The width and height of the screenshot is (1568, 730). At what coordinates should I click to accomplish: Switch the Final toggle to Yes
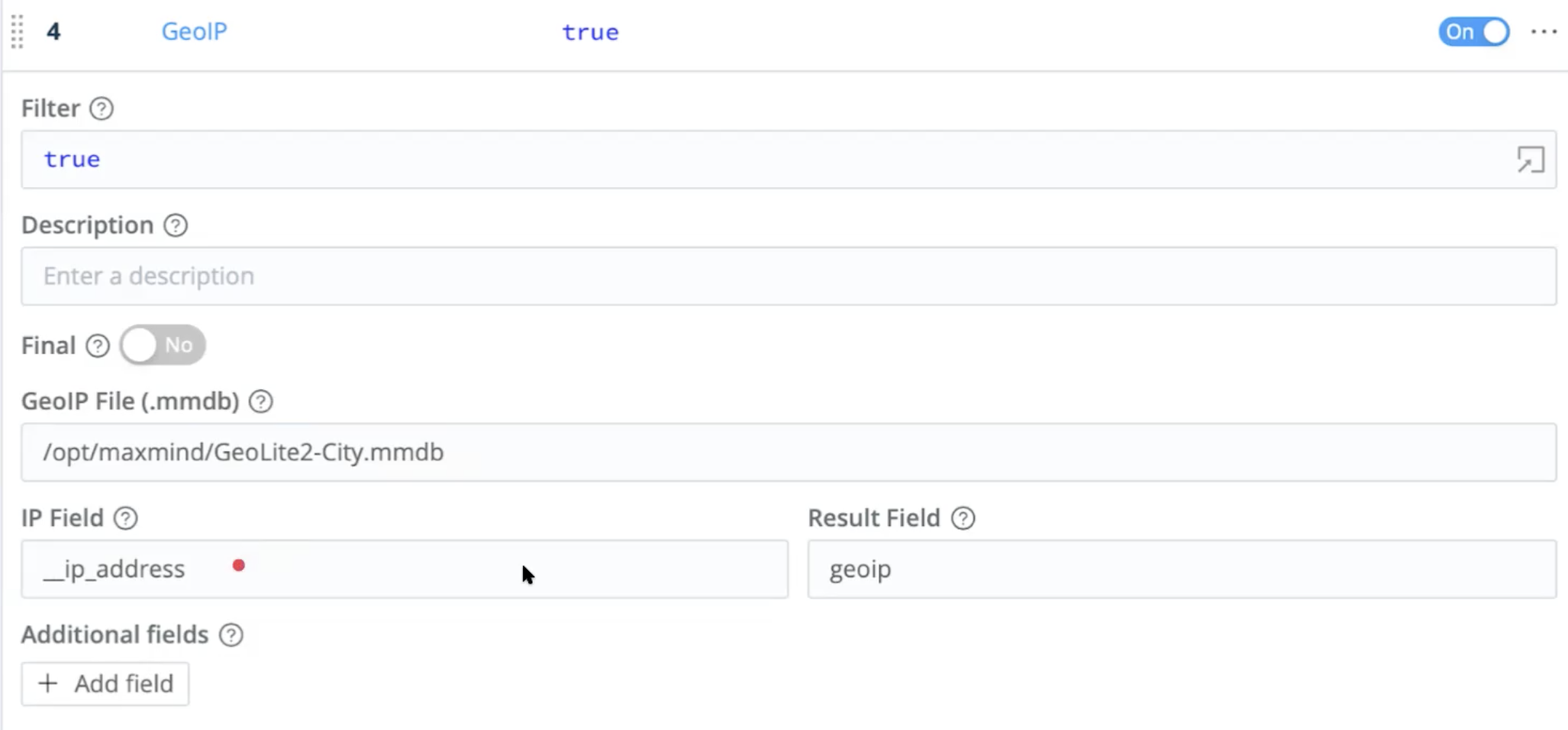tap(162, 345)
